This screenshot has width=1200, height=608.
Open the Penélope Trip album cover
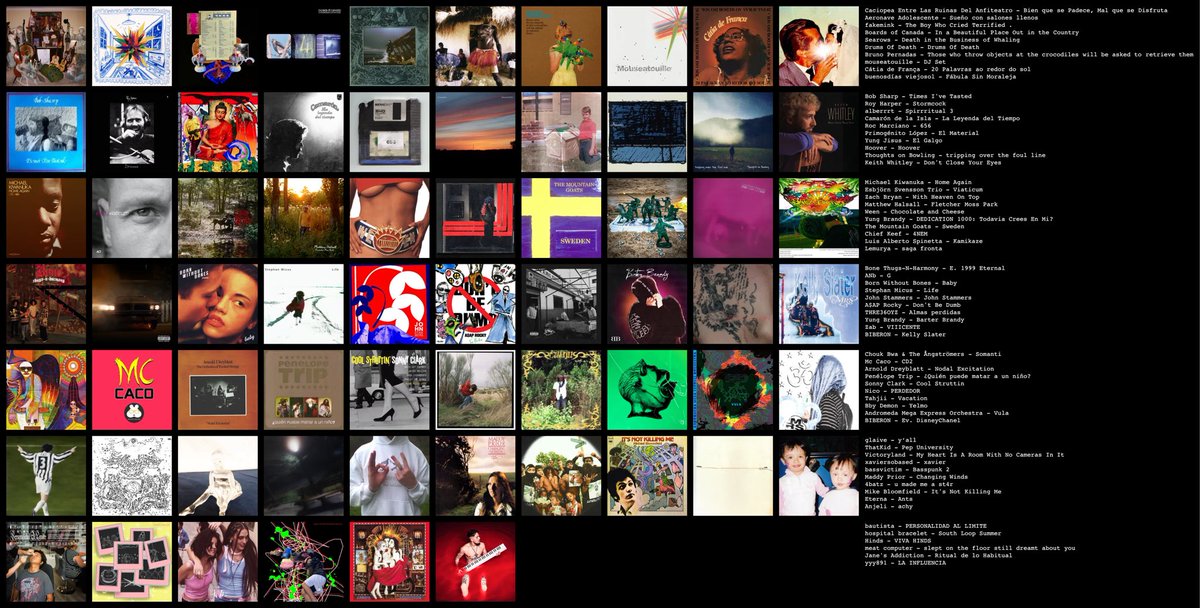tap(303, 390)
